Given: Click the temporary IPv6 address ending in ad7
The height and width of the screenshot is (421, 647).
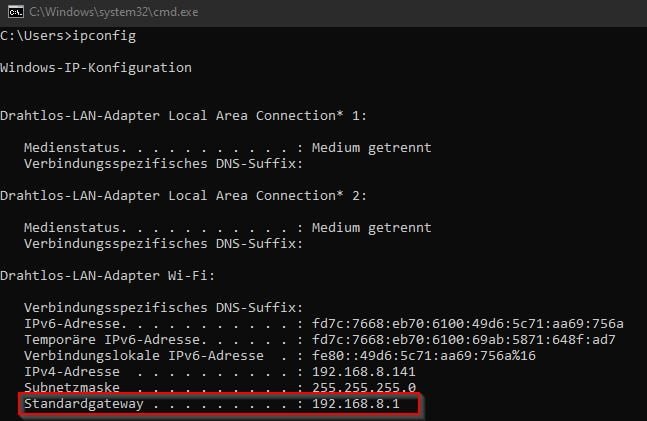Looking at the screenshot, I should (x=463, y=339).
